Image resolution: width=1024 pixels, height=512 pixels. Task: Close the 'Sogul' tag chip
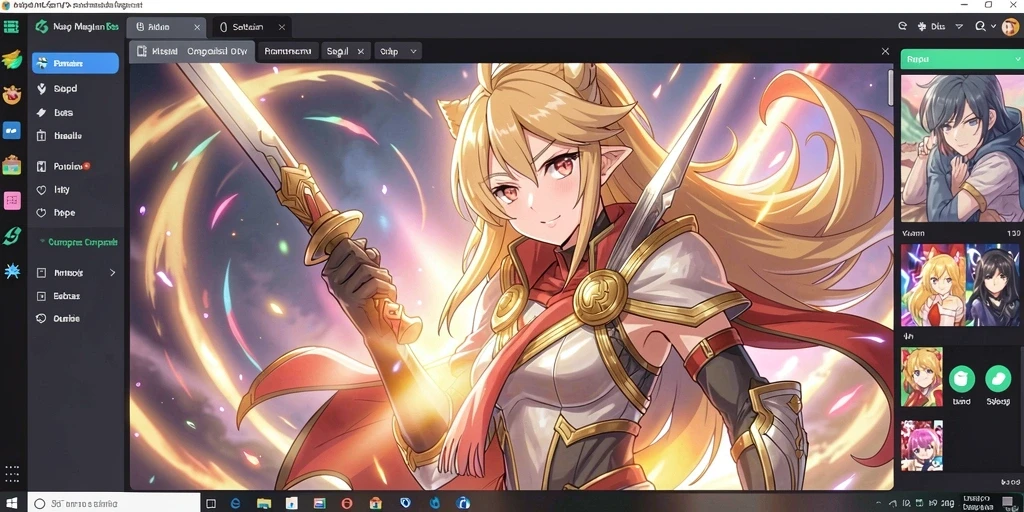(x=360, y=51)
